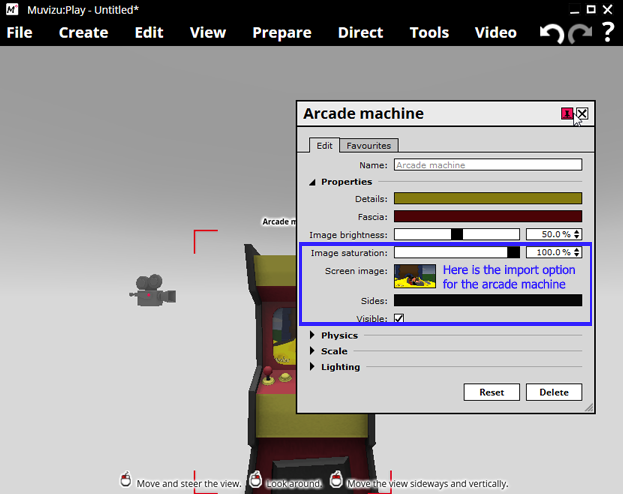Open the Video menu
The height and width of the screenshot is (494, 623).
coord(495,33)
